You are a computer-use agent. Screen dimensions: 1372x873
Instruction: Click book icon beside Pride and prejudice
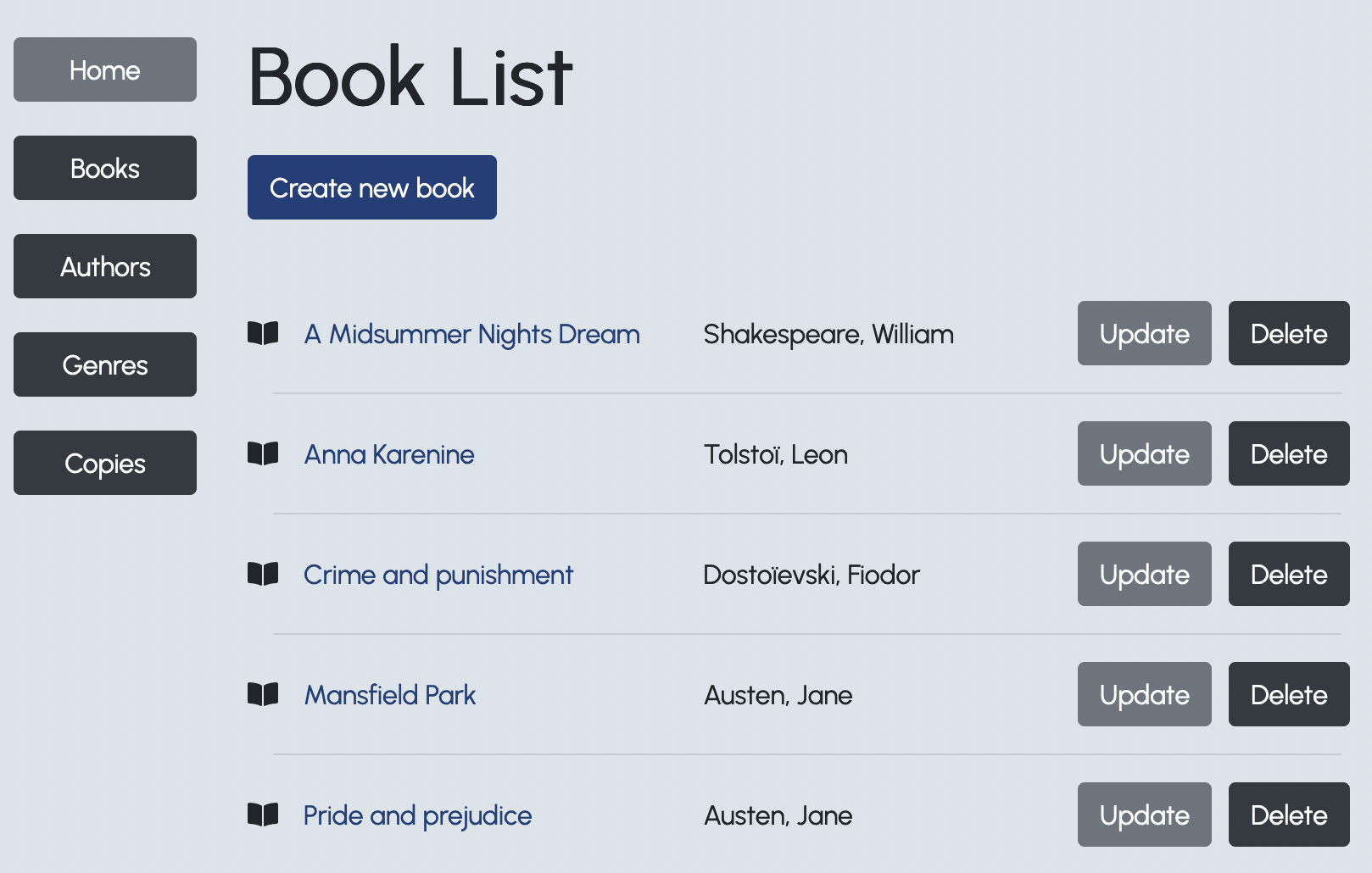[263, 815]
